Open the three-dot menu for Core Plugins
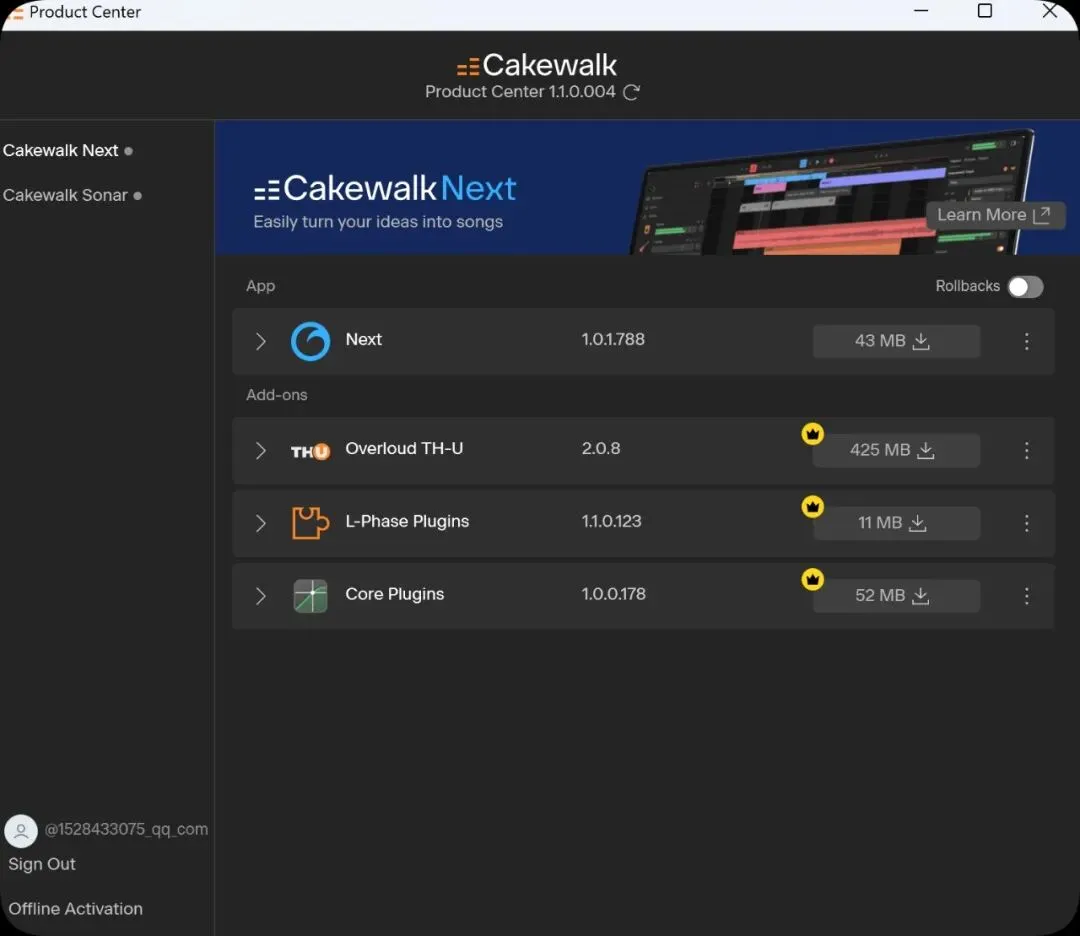Image resolution: width=1080 pixels, height=936 pixels. pyautogui.click(x=1026, y=595)
